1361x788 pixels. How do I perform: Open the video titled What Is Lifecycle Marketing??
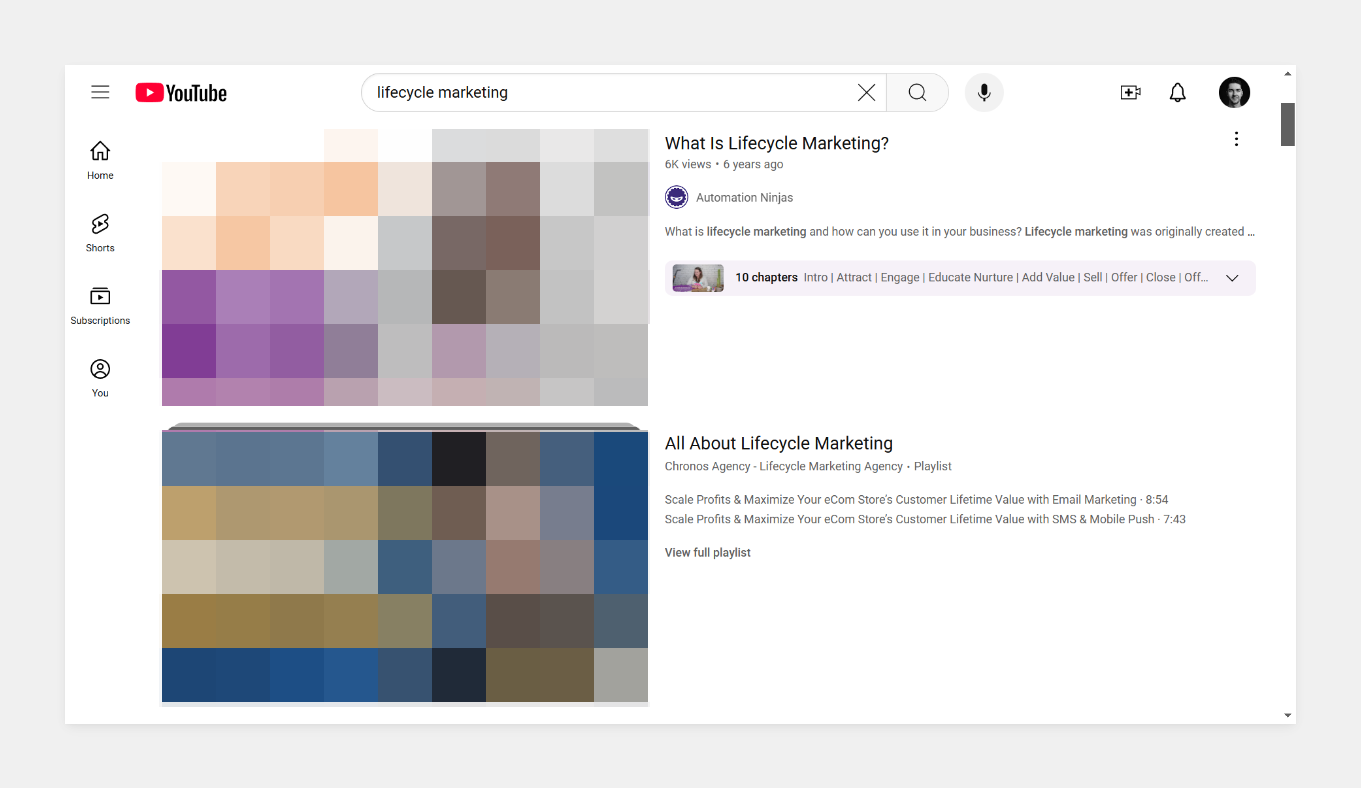point(777,143)
